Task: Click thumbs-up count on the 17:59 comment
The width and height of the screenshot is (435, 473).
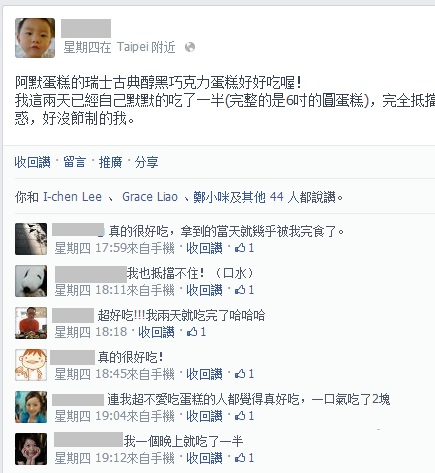Action: (x=245, y=248)
